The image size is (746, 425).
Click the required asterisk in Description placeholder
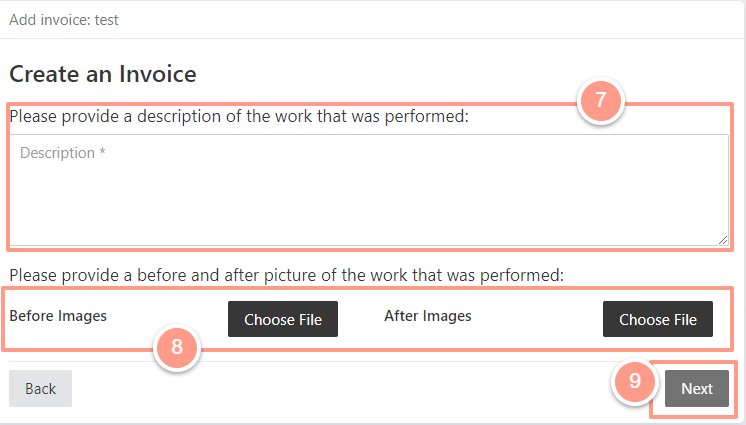102,152
